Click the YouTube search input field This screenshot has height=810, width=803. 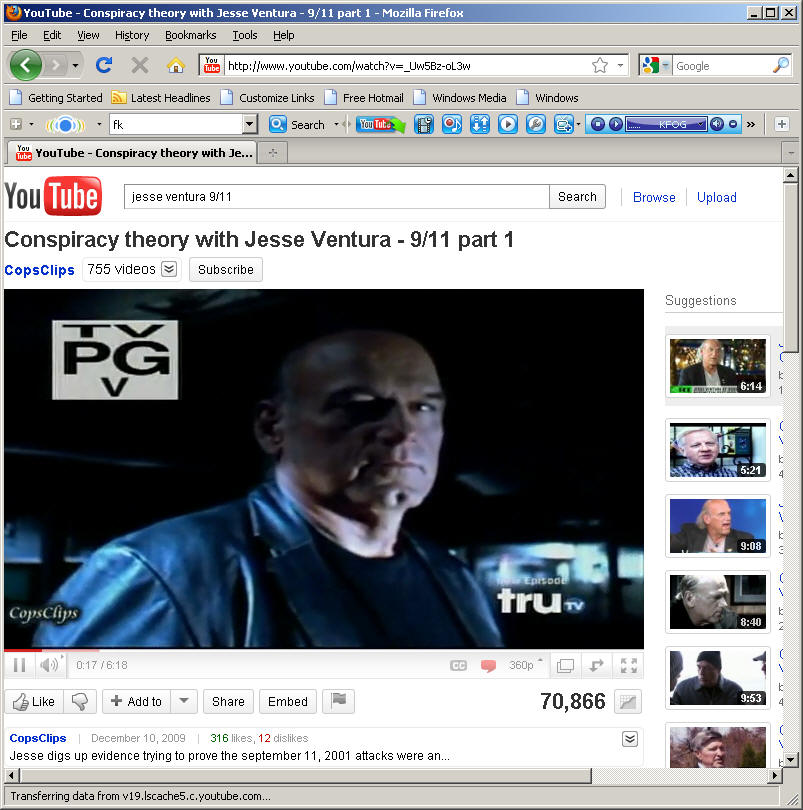336,197
